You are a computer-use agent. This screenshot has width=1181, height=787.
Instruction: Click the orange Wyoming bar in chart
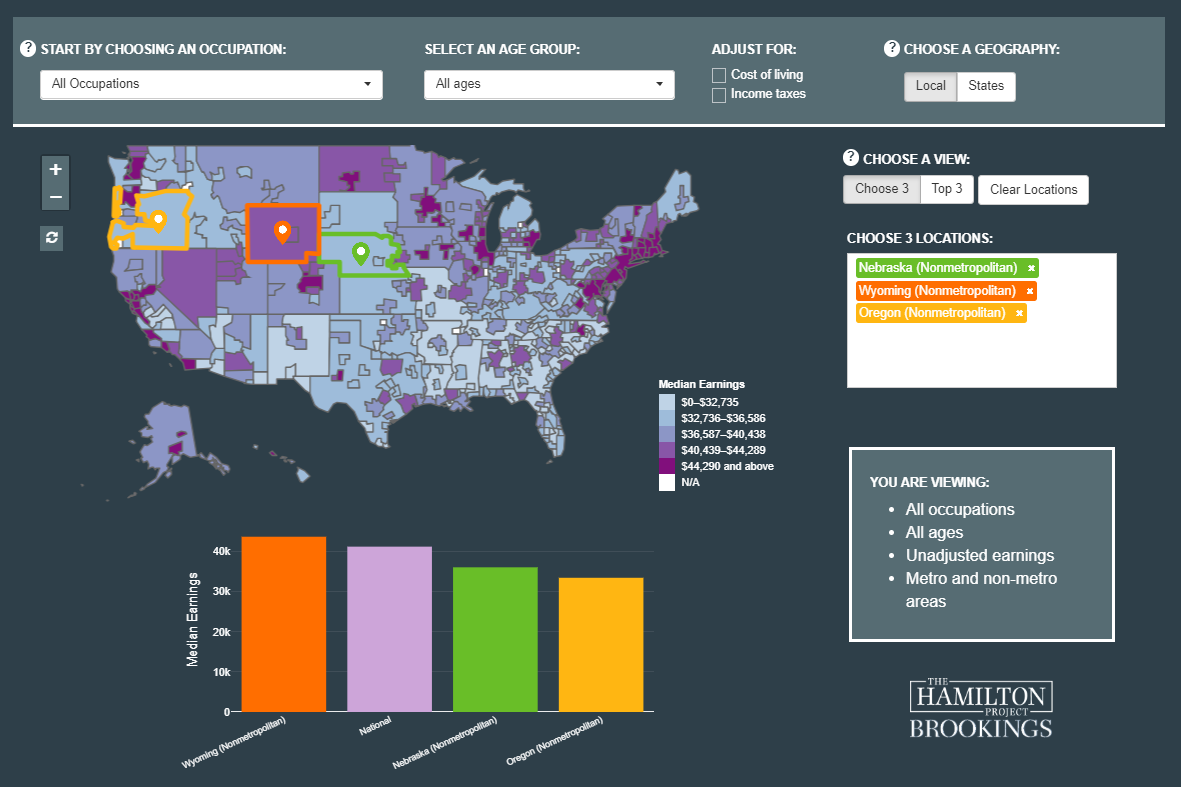coord(283,624)
